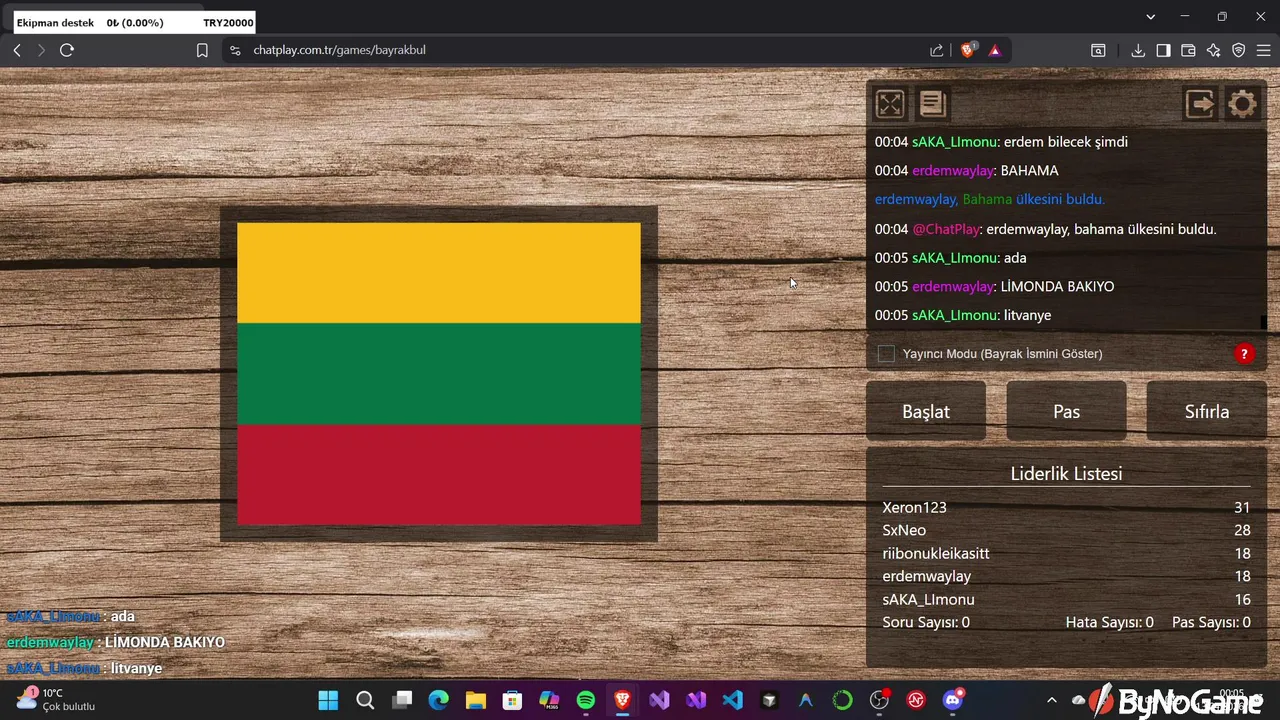Toggle the browser sidebar panel icon
The width and height of the screenshot is (1280, 720).
click(x=1163, y=50)
